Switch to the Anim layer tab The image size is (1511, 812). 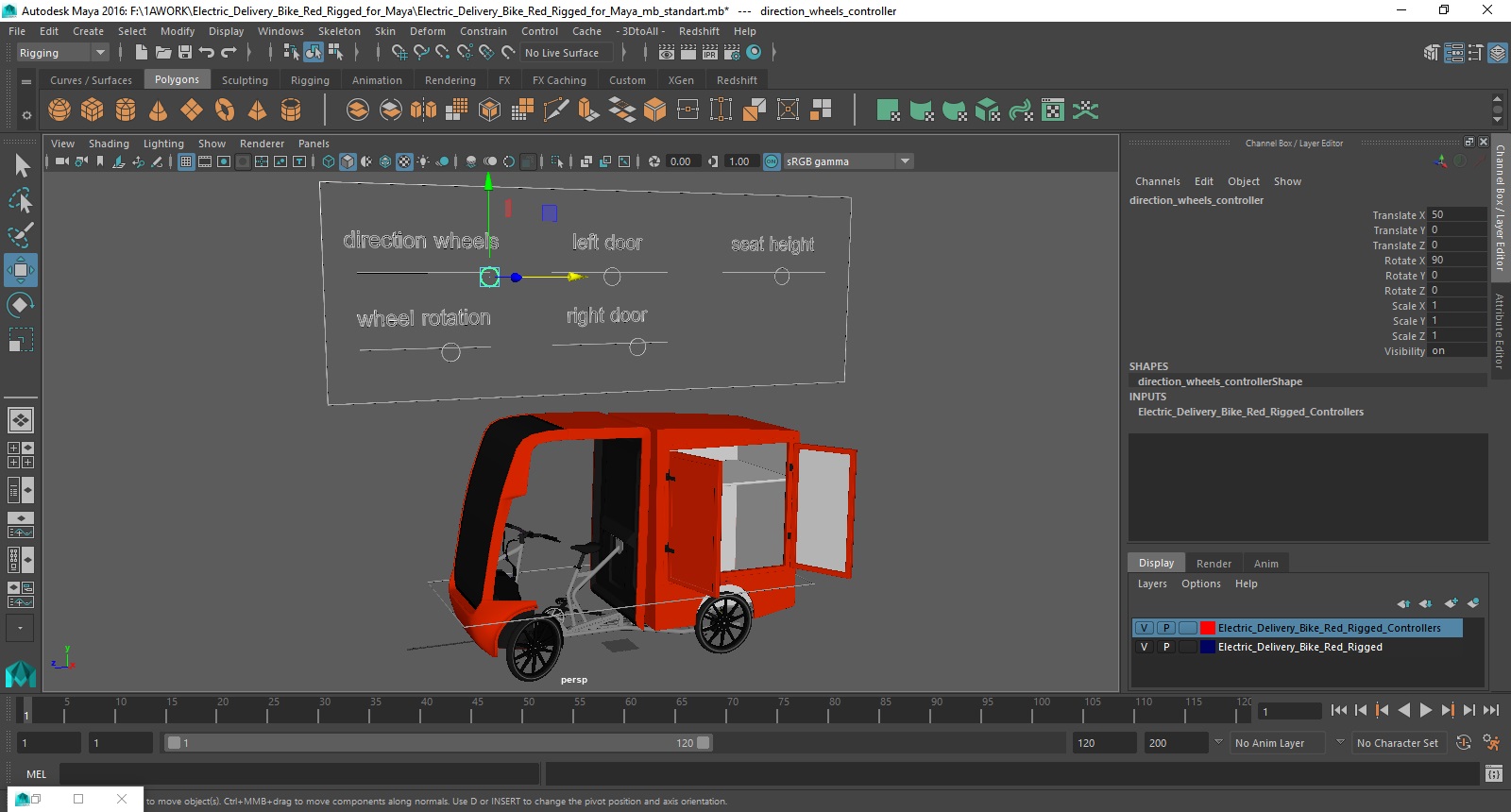click(x=1265, y=564)
